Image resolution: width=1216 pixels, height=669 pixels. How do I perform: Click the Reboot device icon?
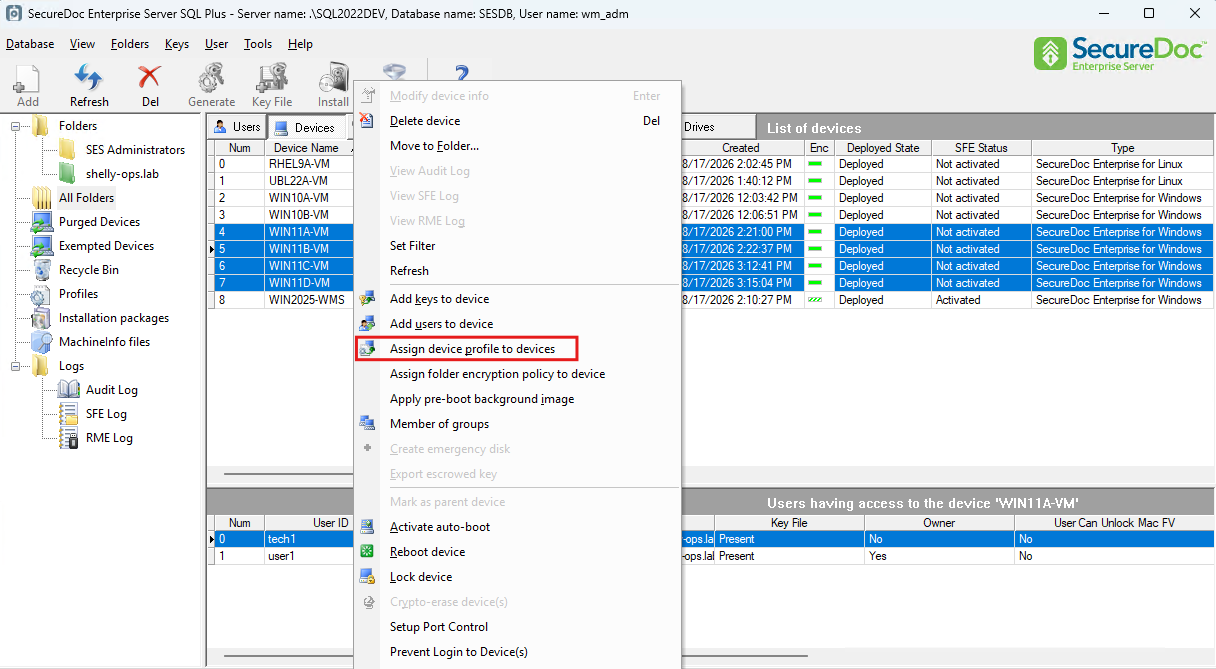(367, 552)
